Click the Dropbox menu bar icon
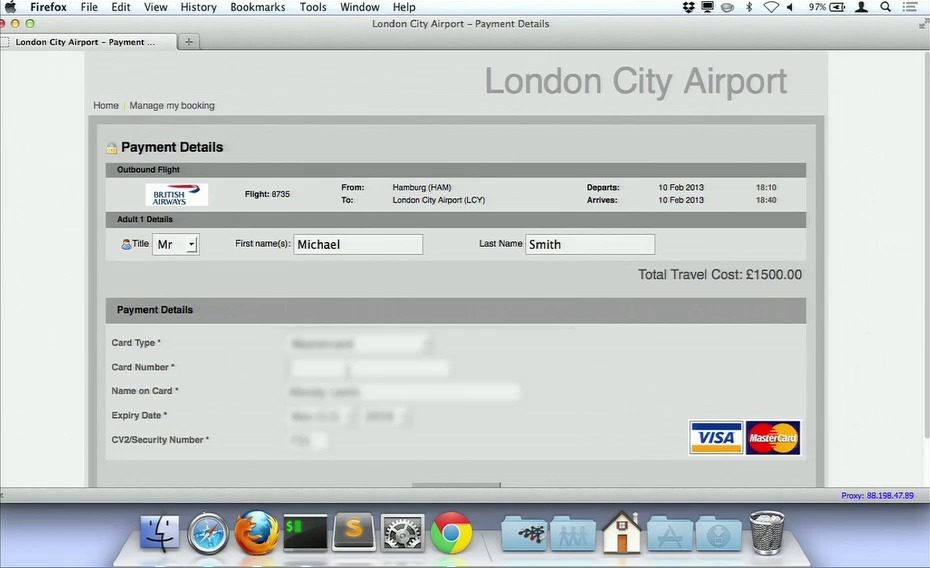 (x=688, y=7)
